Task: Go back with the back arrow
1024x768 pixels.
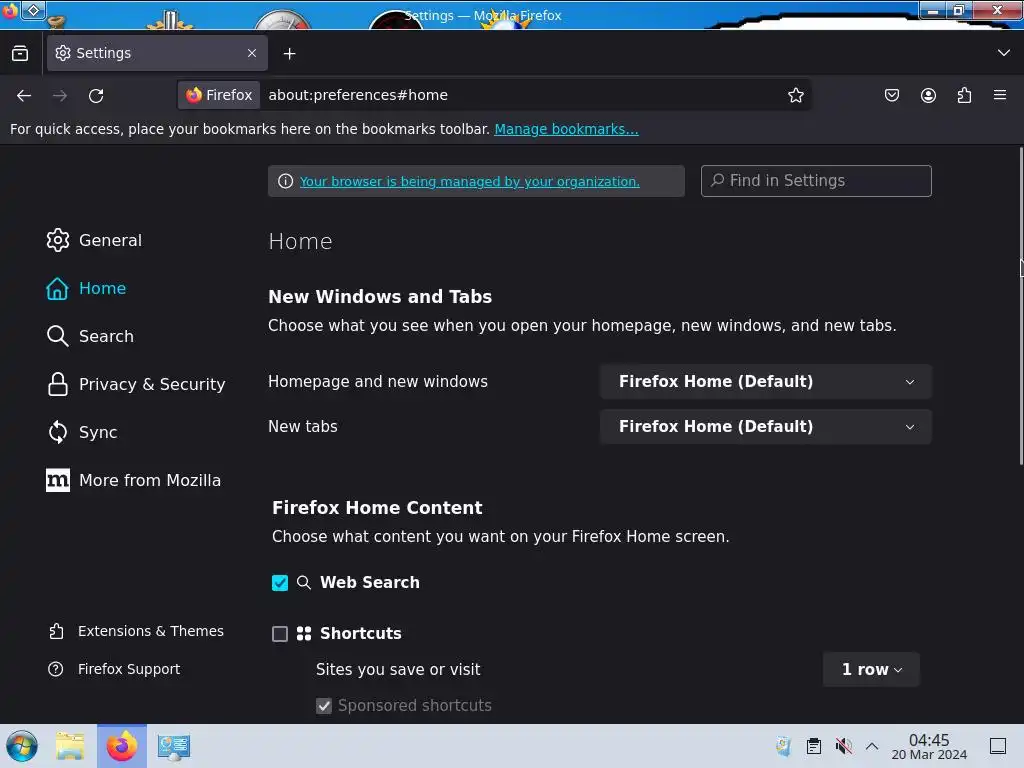Action: 24,96
